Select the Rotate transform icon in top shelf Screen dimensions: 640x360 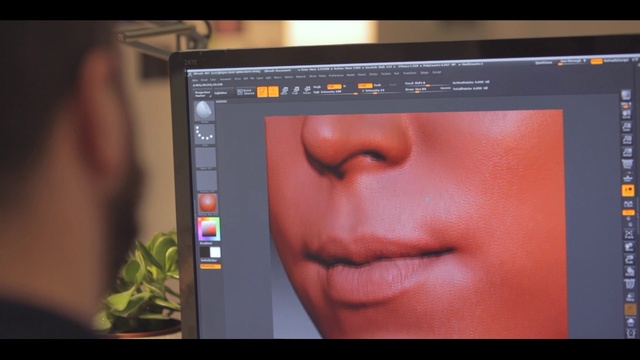click(307, 90)
